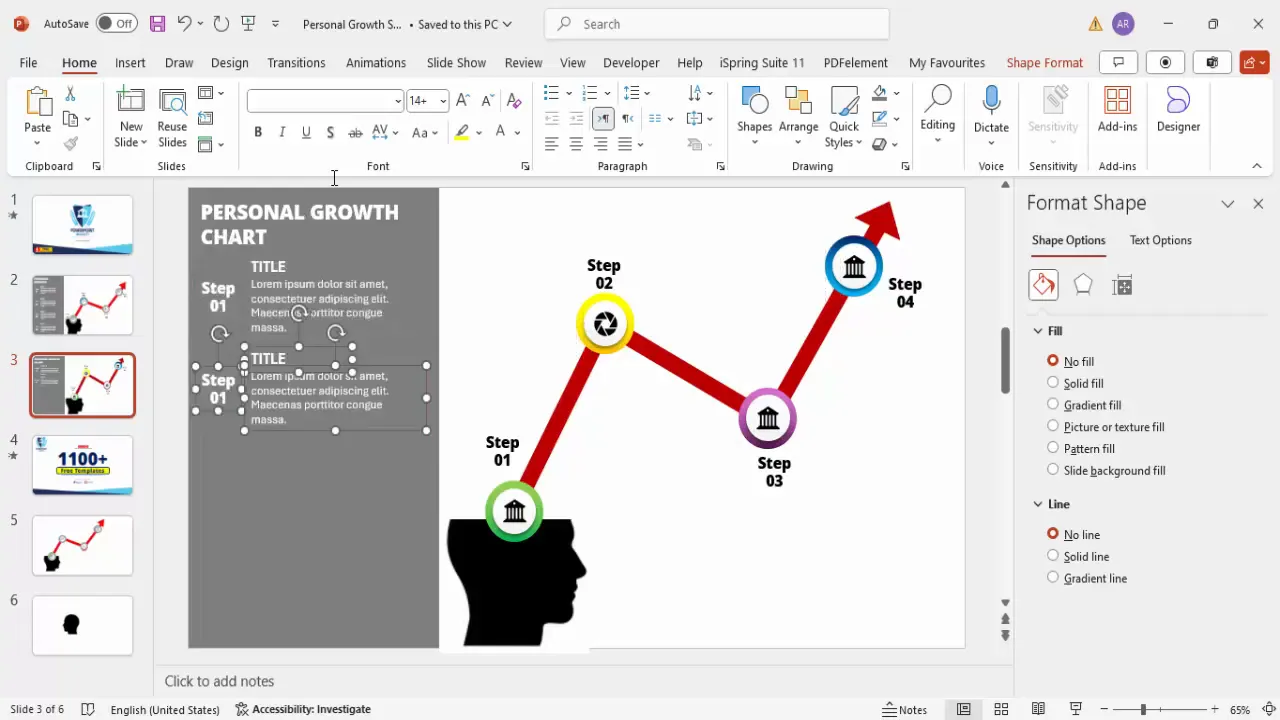The image size is (1280, 720).
Task: Open the Insert tab
Action: pos(130,62)
